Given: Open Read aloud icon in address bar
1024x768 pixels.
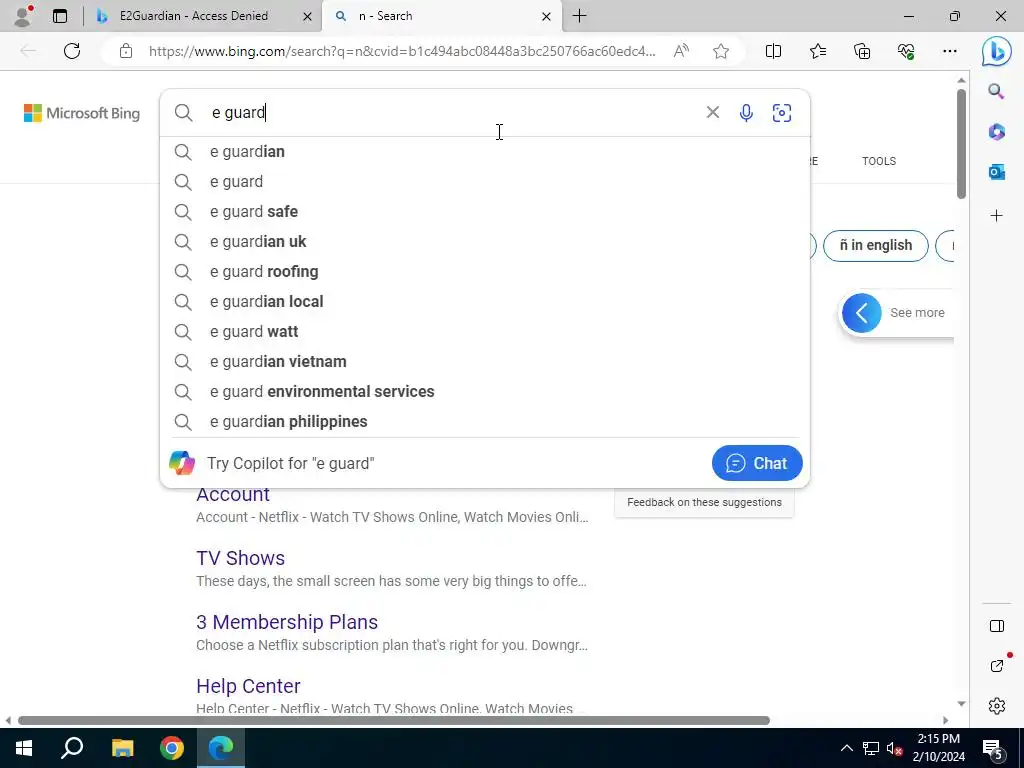Looking at the screenshot, I should 681,52.
